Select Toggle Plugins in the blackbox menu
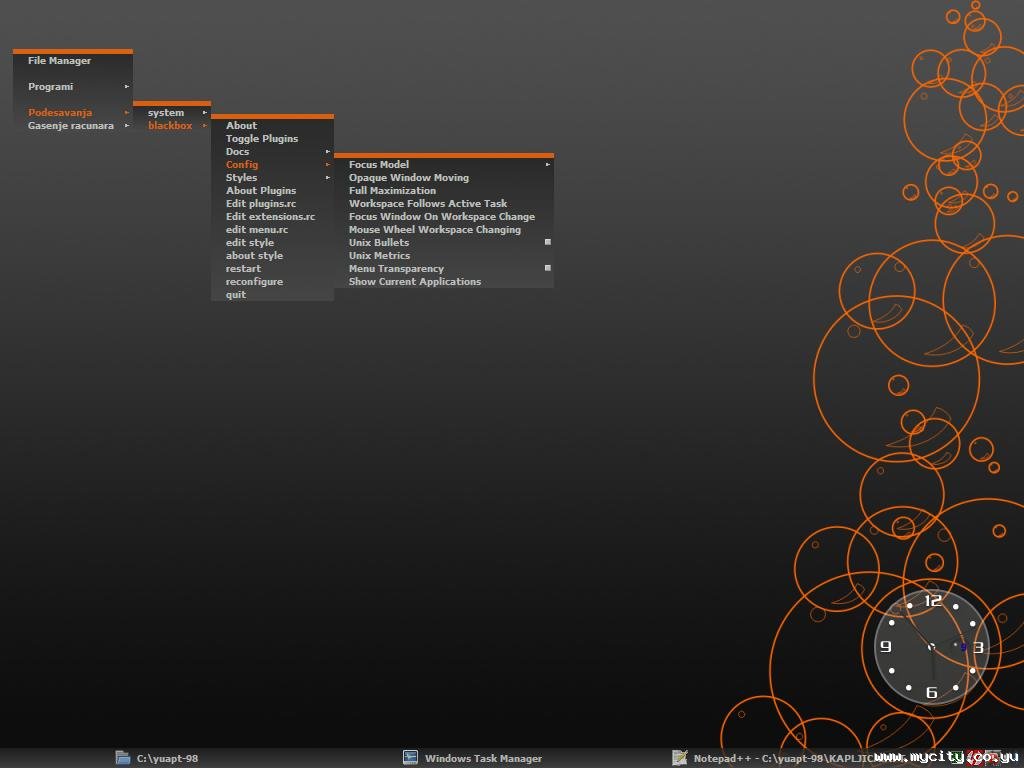 pos(262,139)
